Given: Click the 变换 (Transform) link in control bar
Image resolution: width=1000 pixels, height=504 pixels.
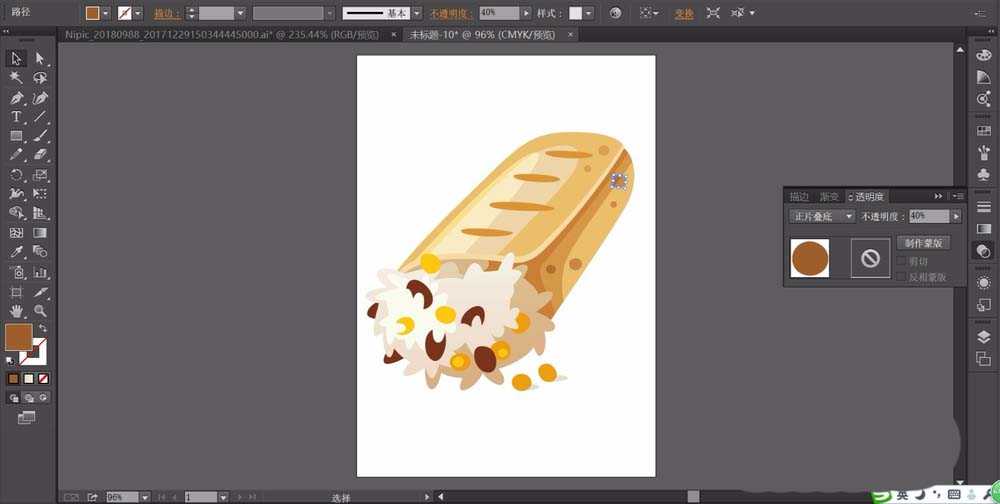Looking at the screenshot, I should [x=683, y=13].
